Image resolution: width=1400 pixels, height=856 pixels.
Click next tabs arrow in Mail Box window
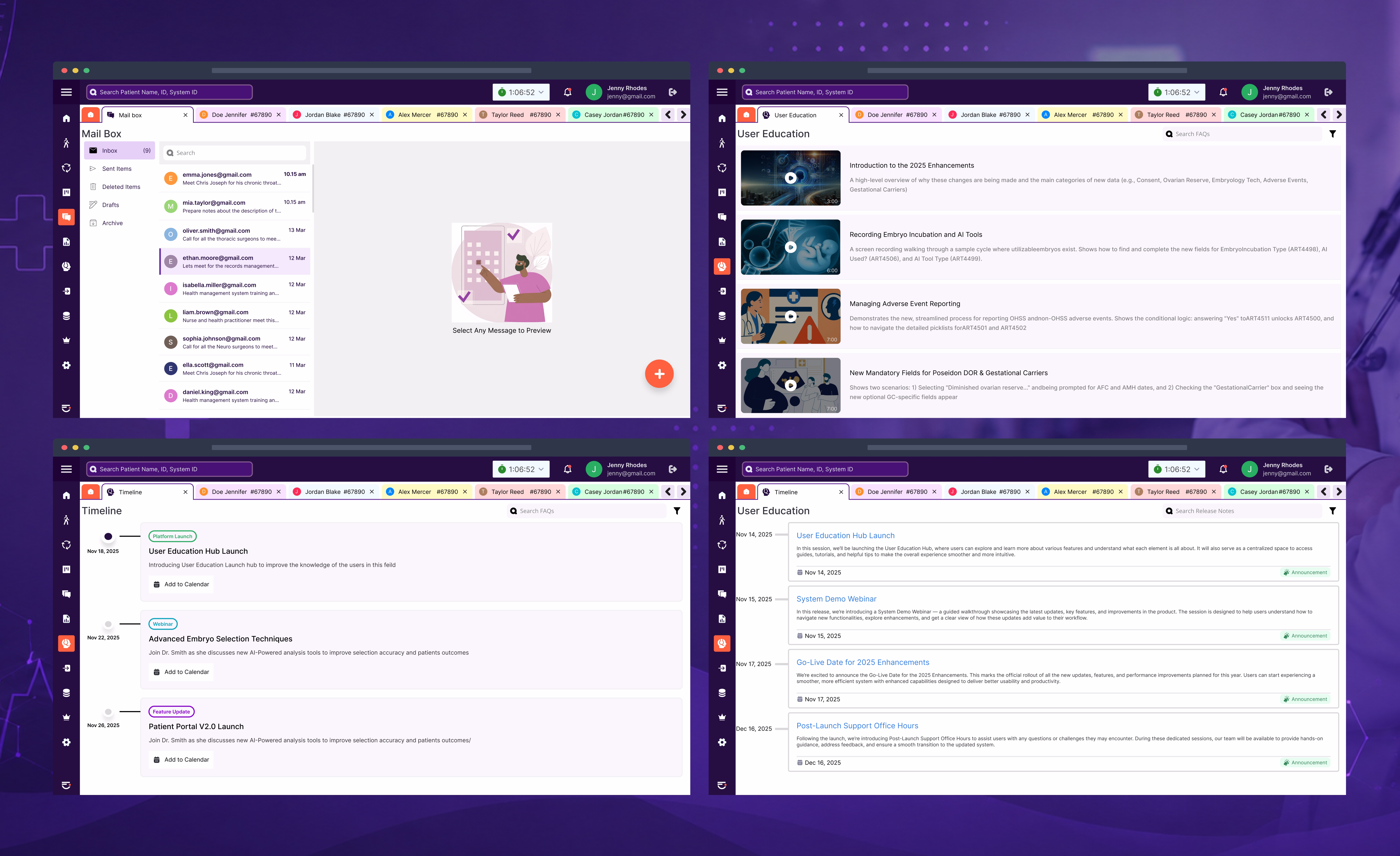click(x=684, y=115)
